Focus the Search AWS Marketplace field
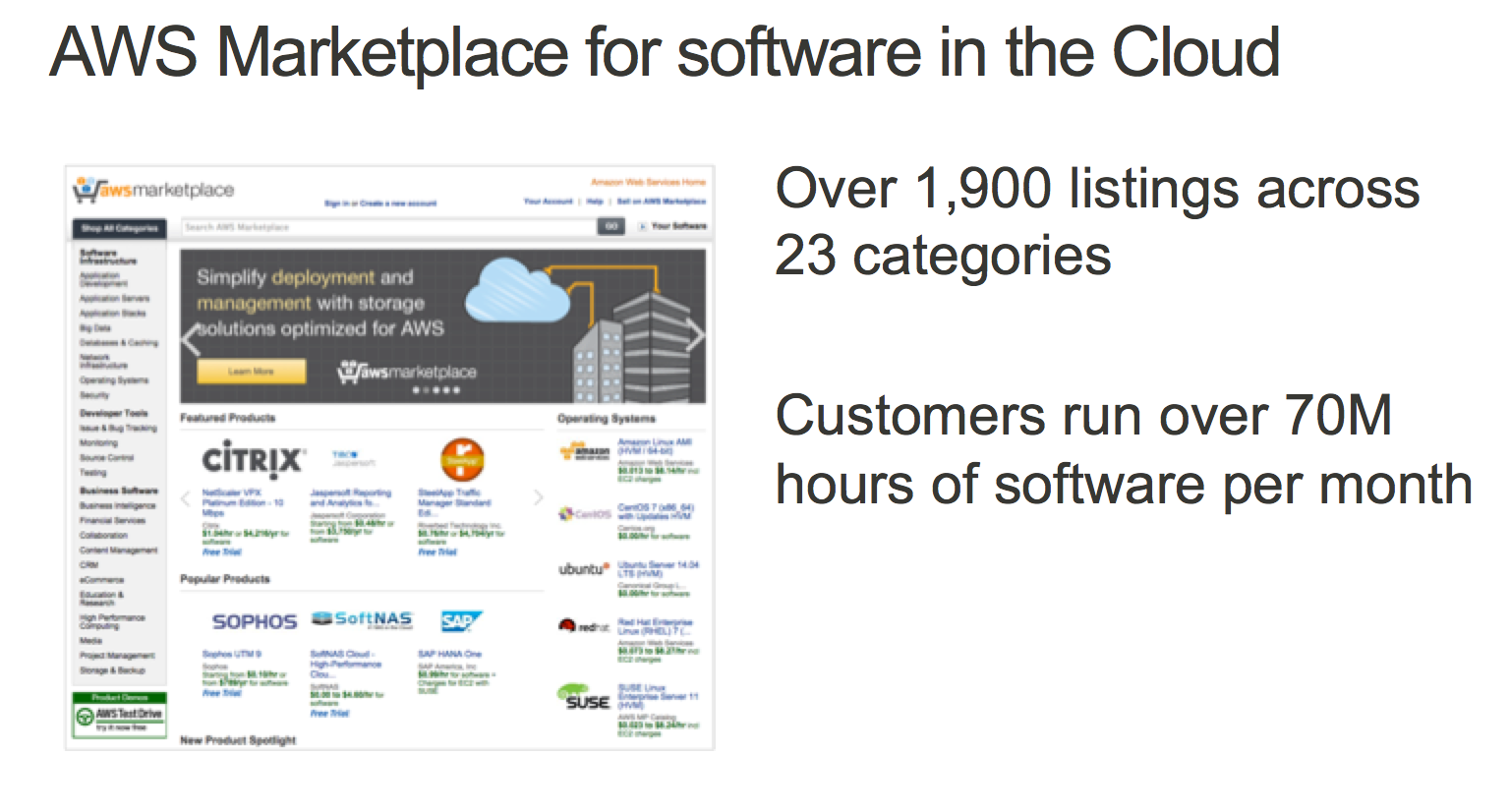This screenshot has height=812, width=1510. (x=389, y=227)
